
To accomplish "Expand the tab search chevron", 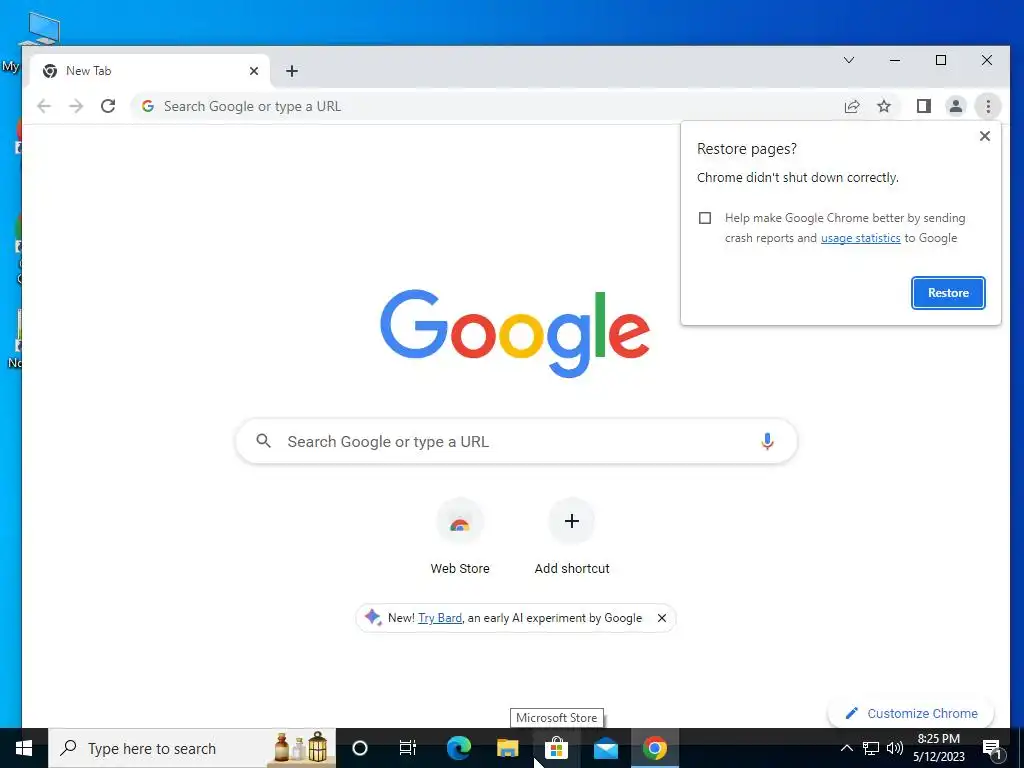I will pyautogui.click(x=849, y=60).
